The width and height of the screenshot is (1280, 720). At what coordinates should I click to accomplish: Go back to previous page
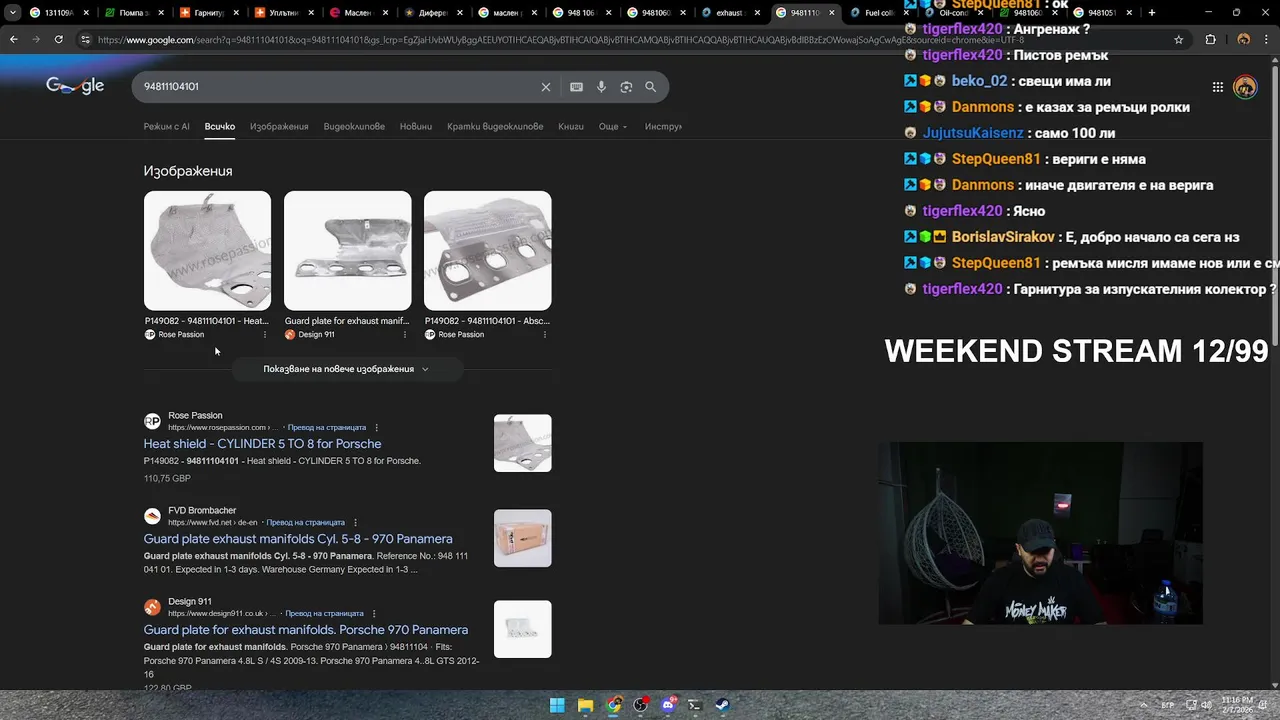(x=14, y=39)
